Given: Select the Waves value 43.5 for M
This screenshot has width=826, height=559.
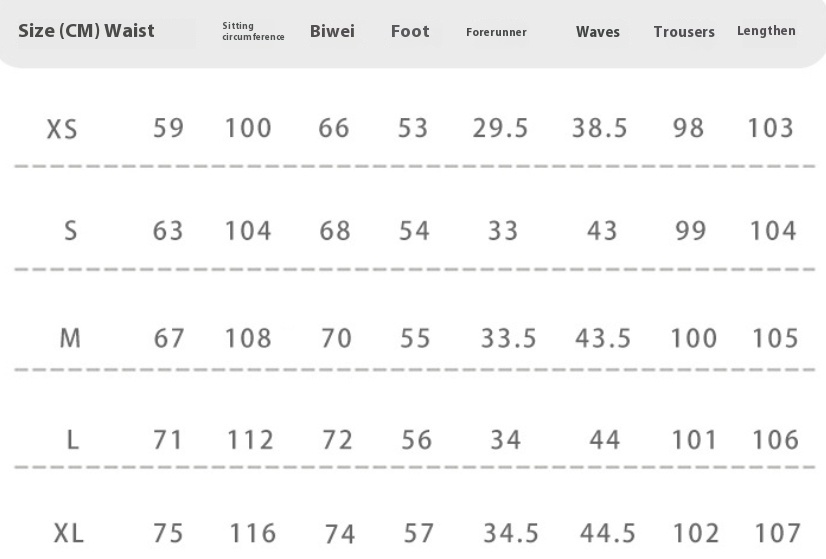Looking at the screenshot, I should 603,338.
